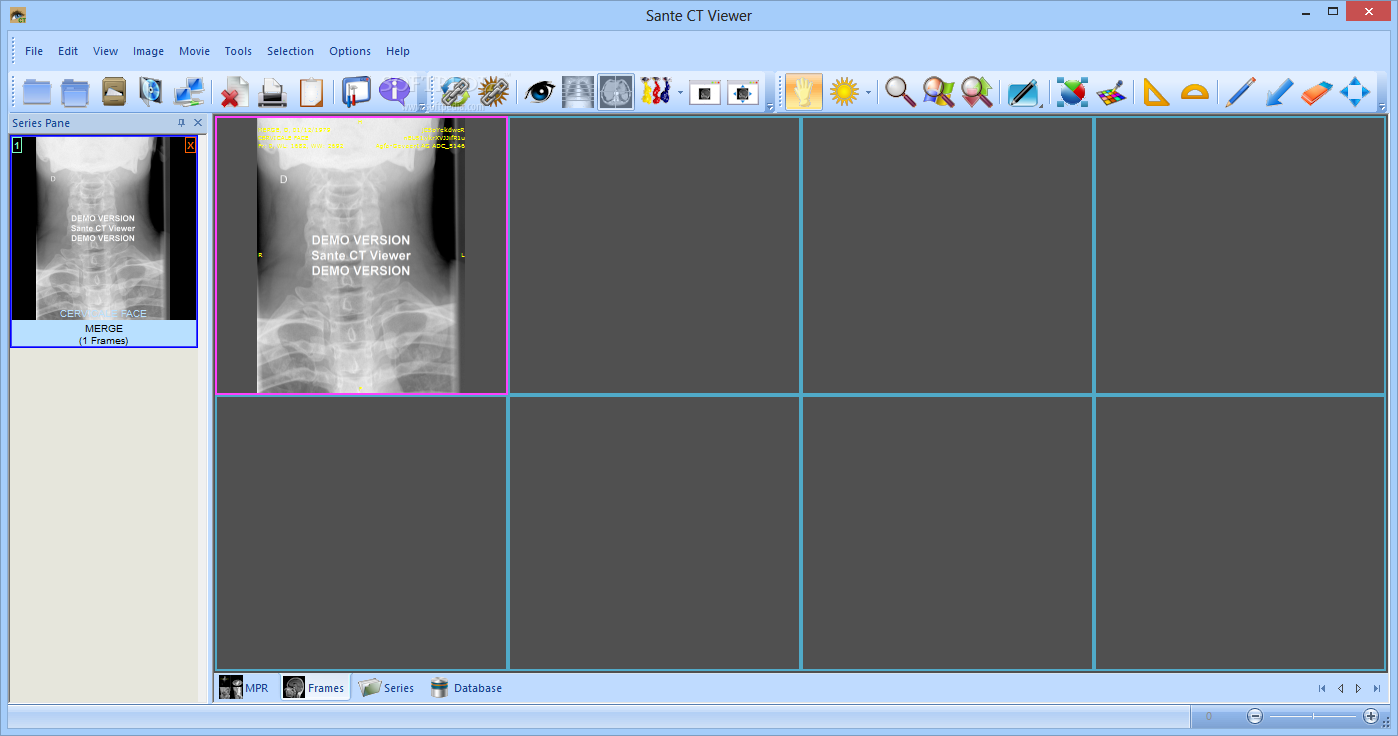Close the Series Pane
The width and height of the screenshot is (1398, 736).
(198, 123)
